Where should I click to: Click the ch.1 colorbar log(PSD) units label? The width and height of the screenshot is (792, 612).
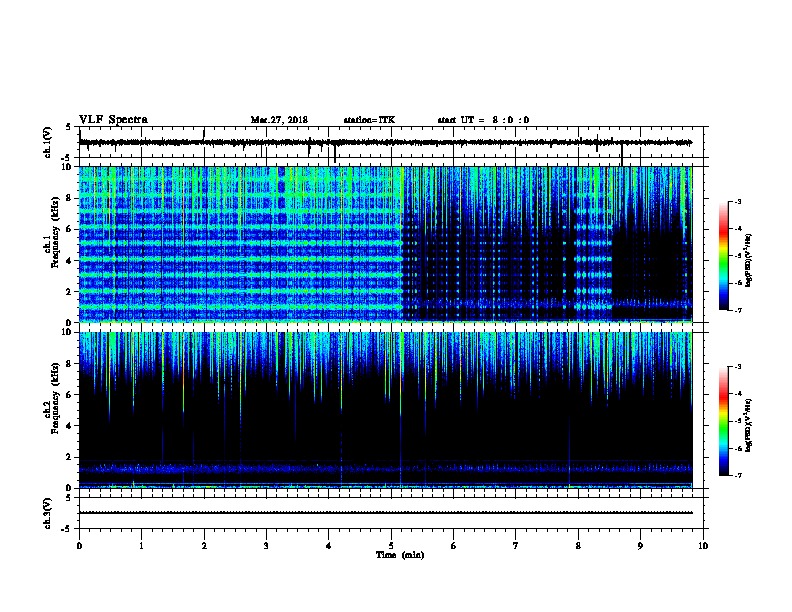tap(748, 260)
